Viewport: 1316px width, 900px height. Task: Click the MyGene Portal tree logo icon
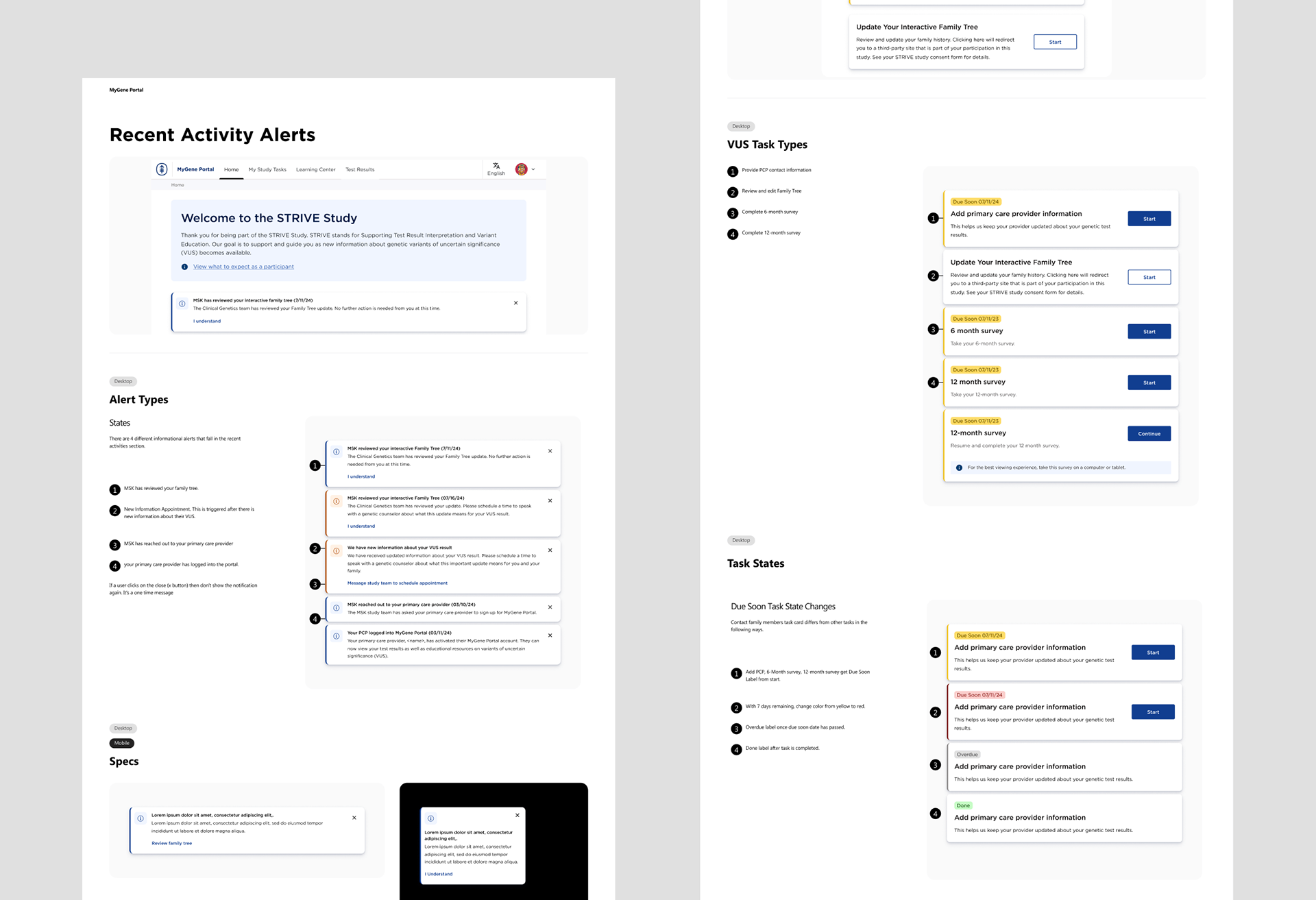[162, 169]
